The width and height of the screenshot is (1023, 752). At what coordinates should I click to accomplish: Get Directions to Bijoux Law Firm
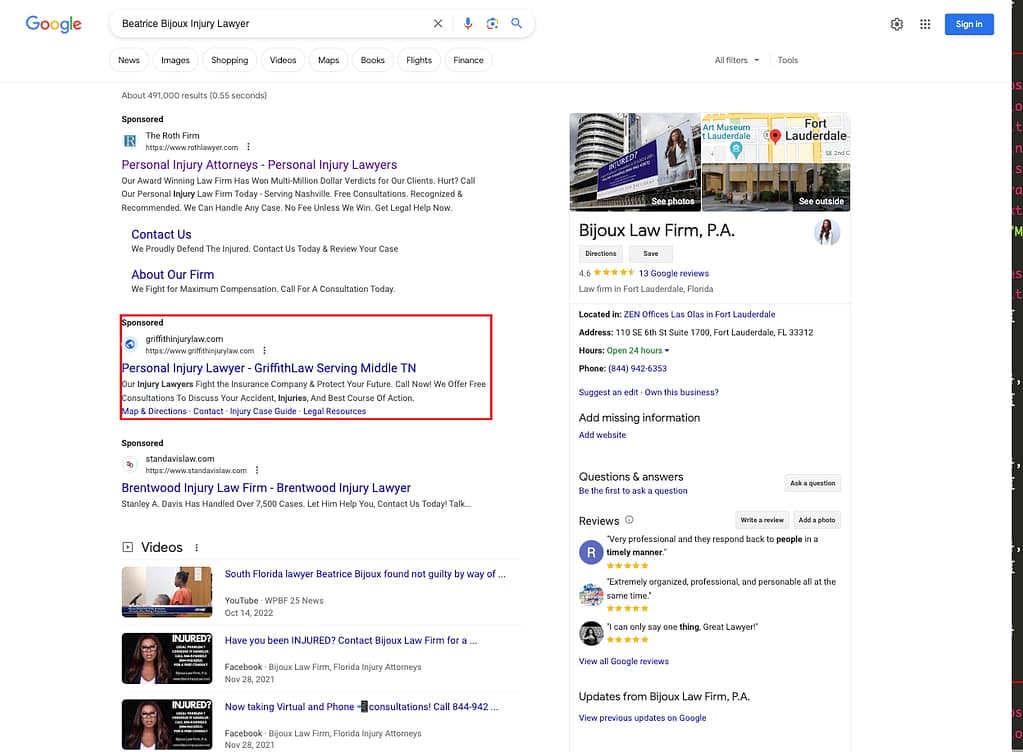coord(600,254)
